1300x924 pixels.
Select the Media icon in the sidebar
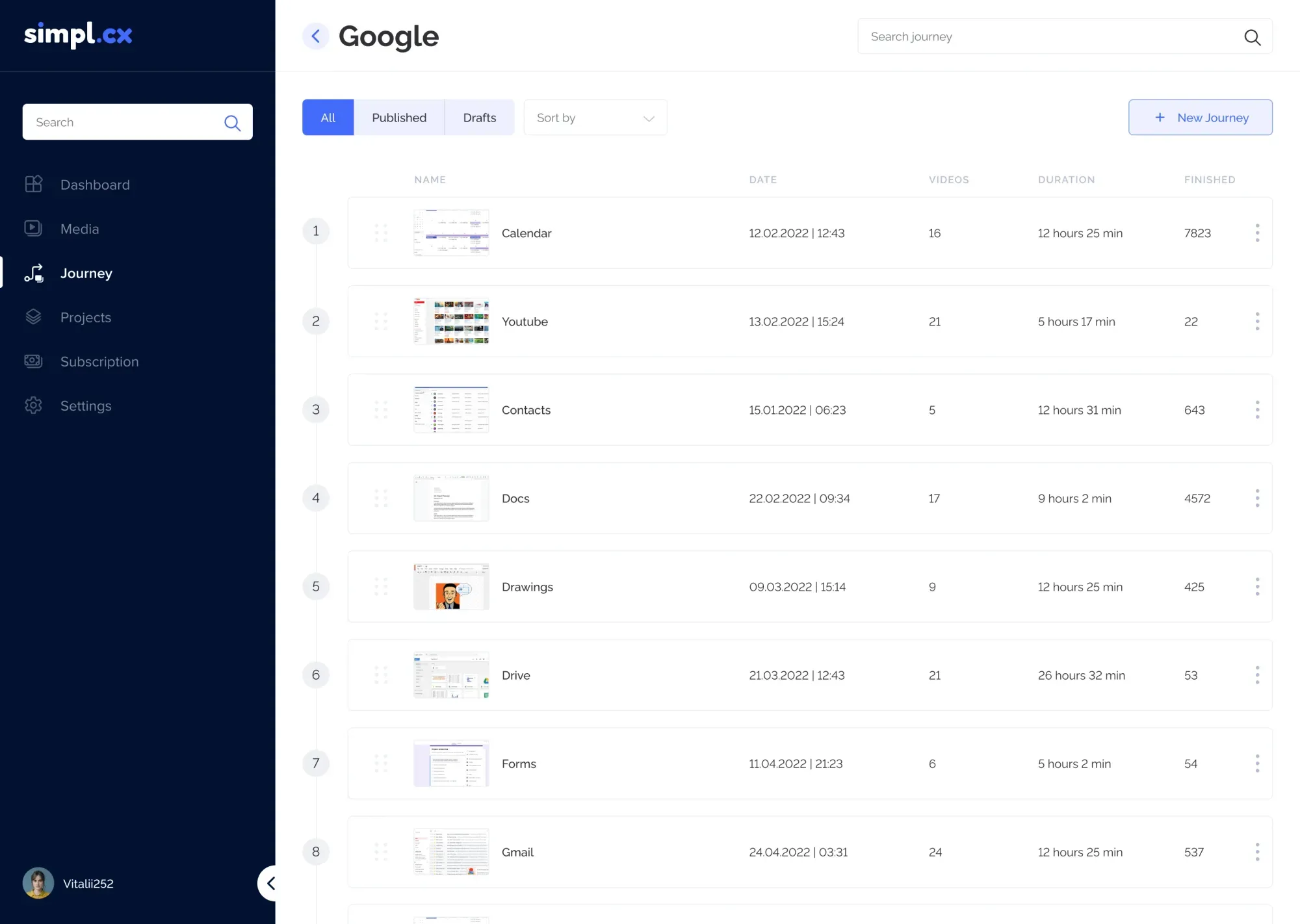(x=33, y=228)
